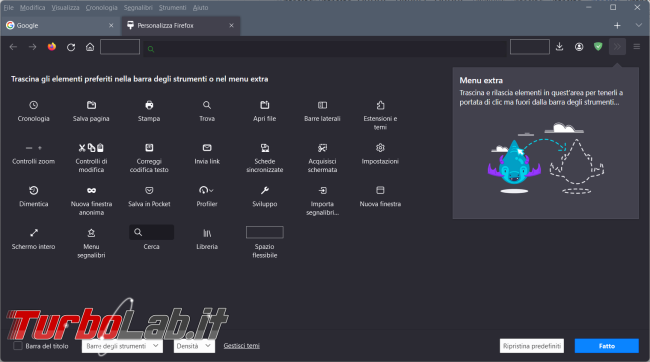Click the Firefox account avatar icon
Image resolution: width=650 pixels, height=362 pixels.
point(579,47)
